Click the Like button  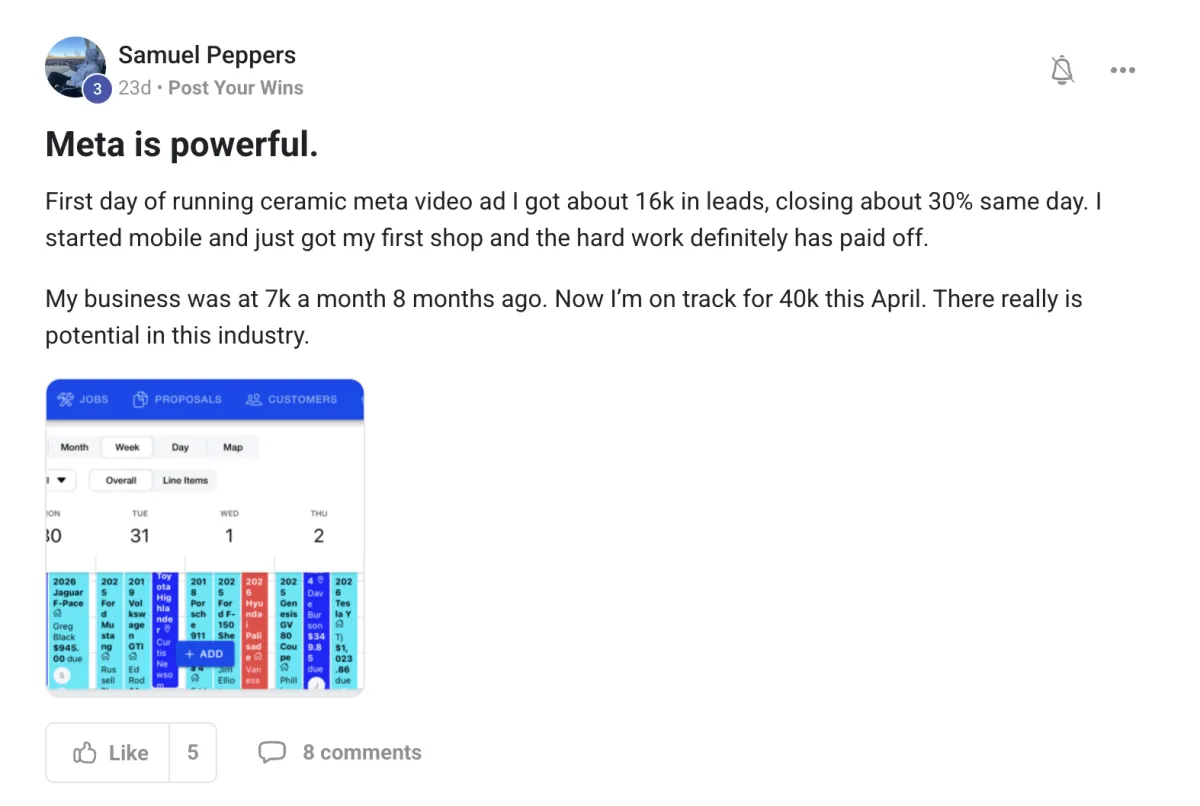coord(108,752)
